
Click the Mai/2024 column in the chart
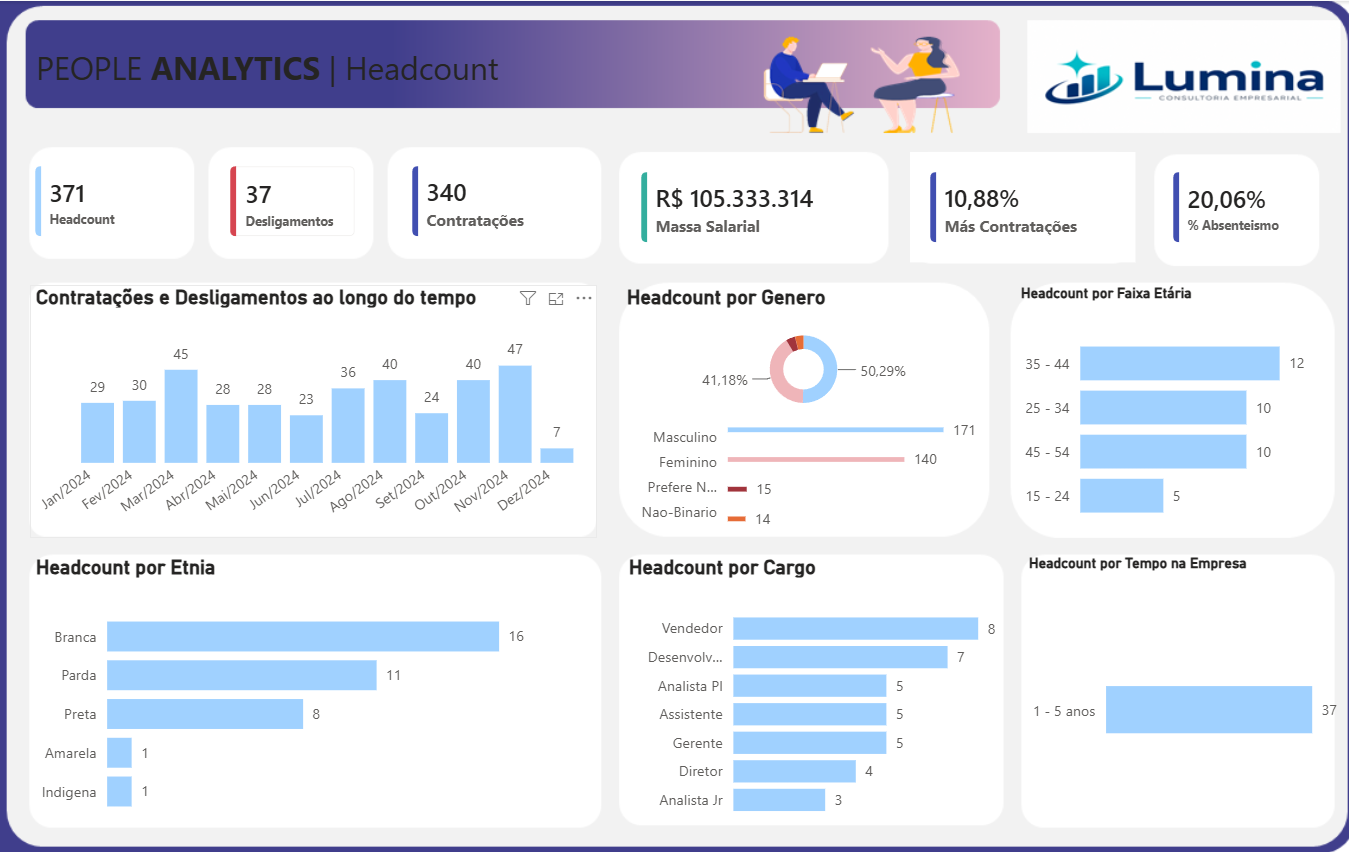[x=264, y=433]
